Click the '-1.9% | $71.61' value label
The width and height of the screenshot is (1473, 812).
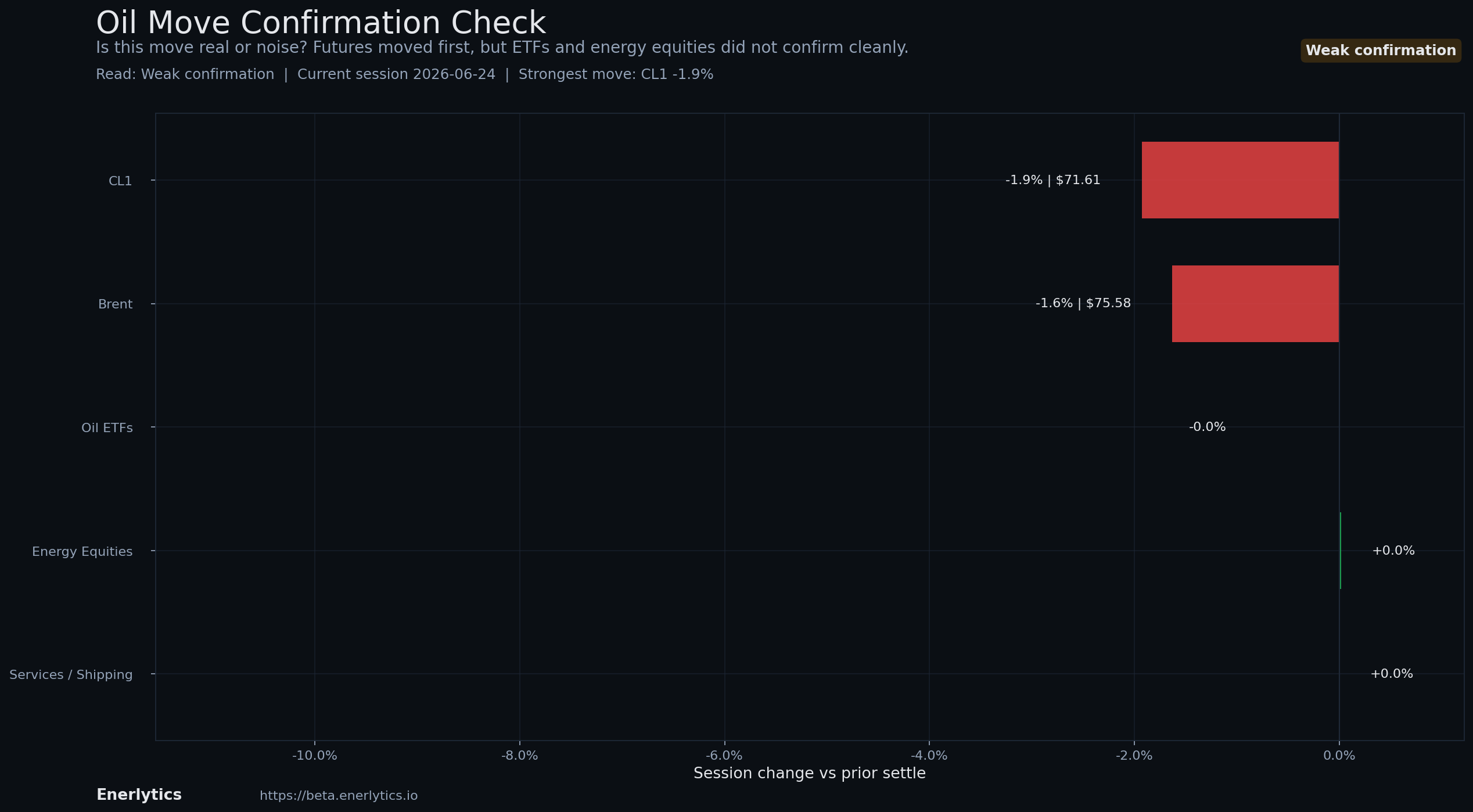pyautogui.click(x=1052, y=180)
